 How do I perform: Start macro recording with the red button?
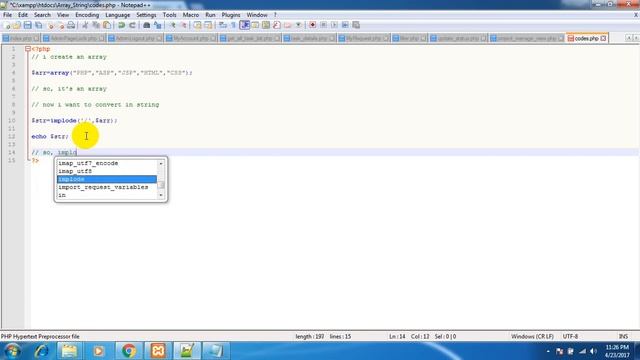(x=312, y=25)
